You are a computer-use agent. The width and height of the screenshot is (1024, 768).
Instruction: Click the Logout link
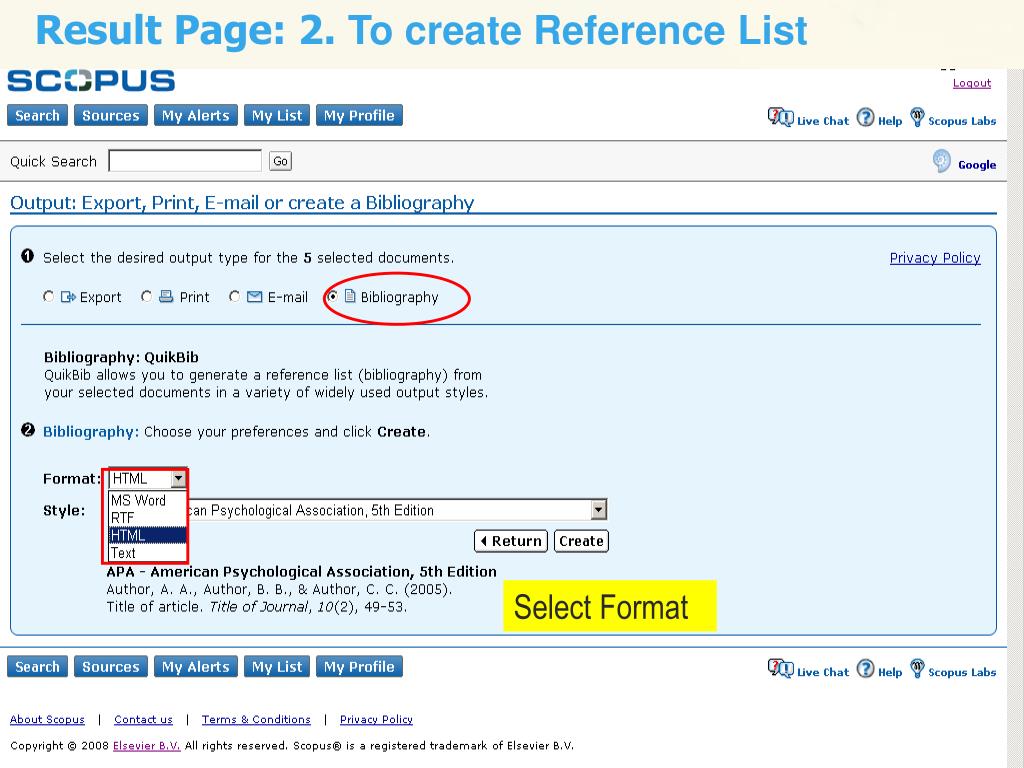(x=972, y=83)
